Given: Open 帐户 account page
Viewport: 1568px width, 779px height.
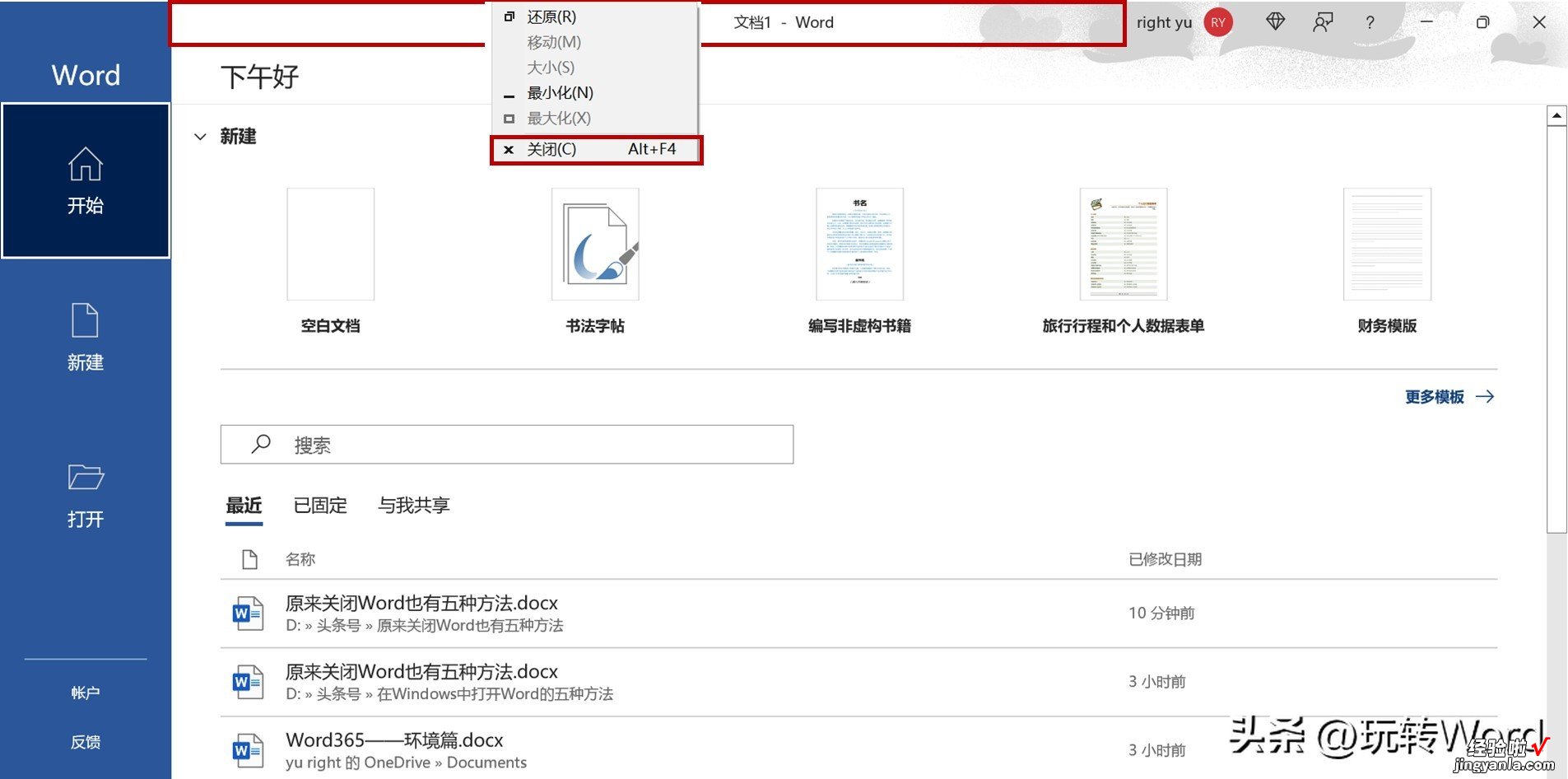Looking at the screenshot, I should (86, 693).
